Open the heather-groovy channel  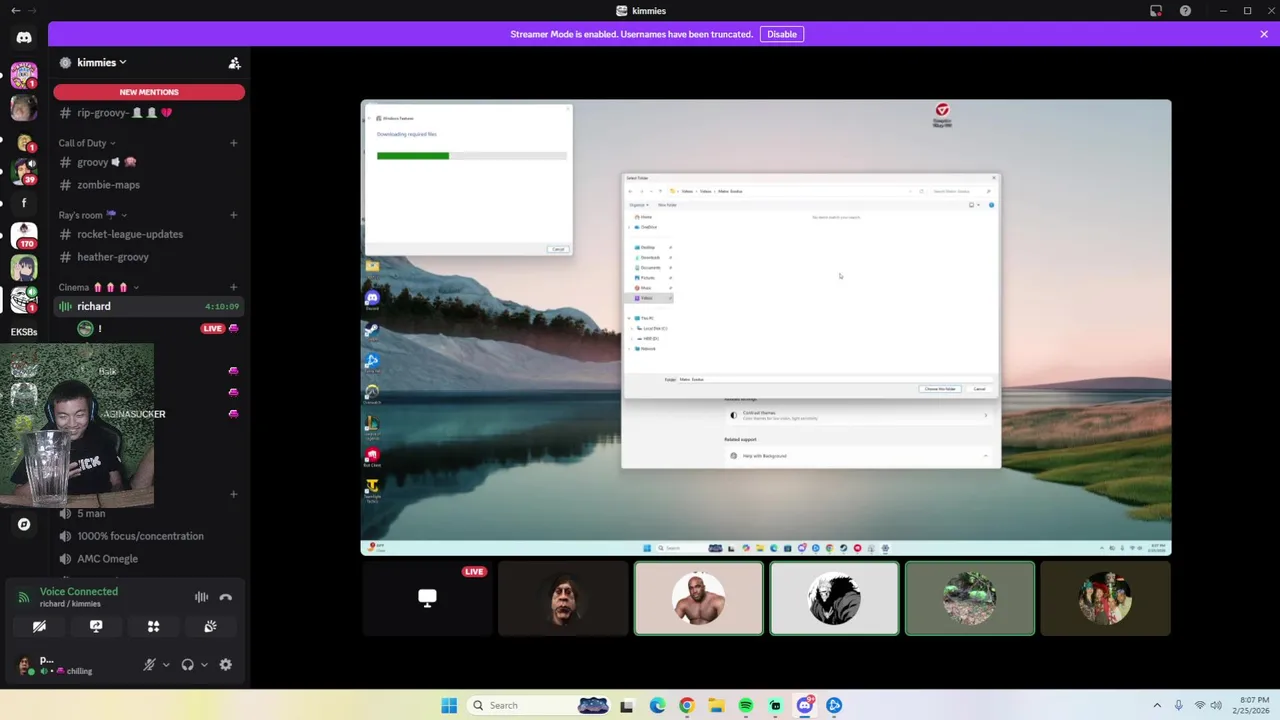(149, 257)
